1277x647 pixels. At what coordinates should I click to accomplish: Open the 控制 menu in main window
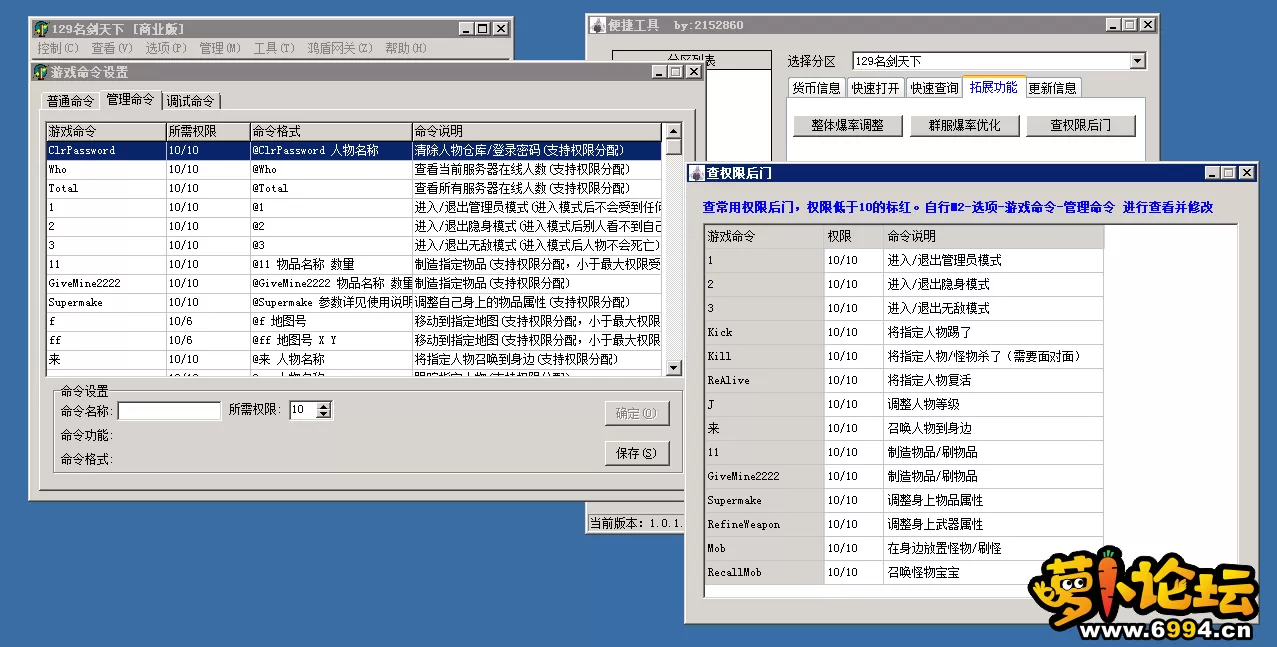click(x=57, y=48)
